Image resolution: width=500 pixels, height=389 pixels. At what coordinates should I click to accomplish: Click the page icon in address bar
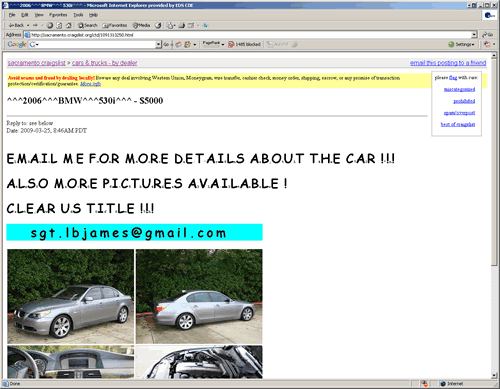[27, 35]
